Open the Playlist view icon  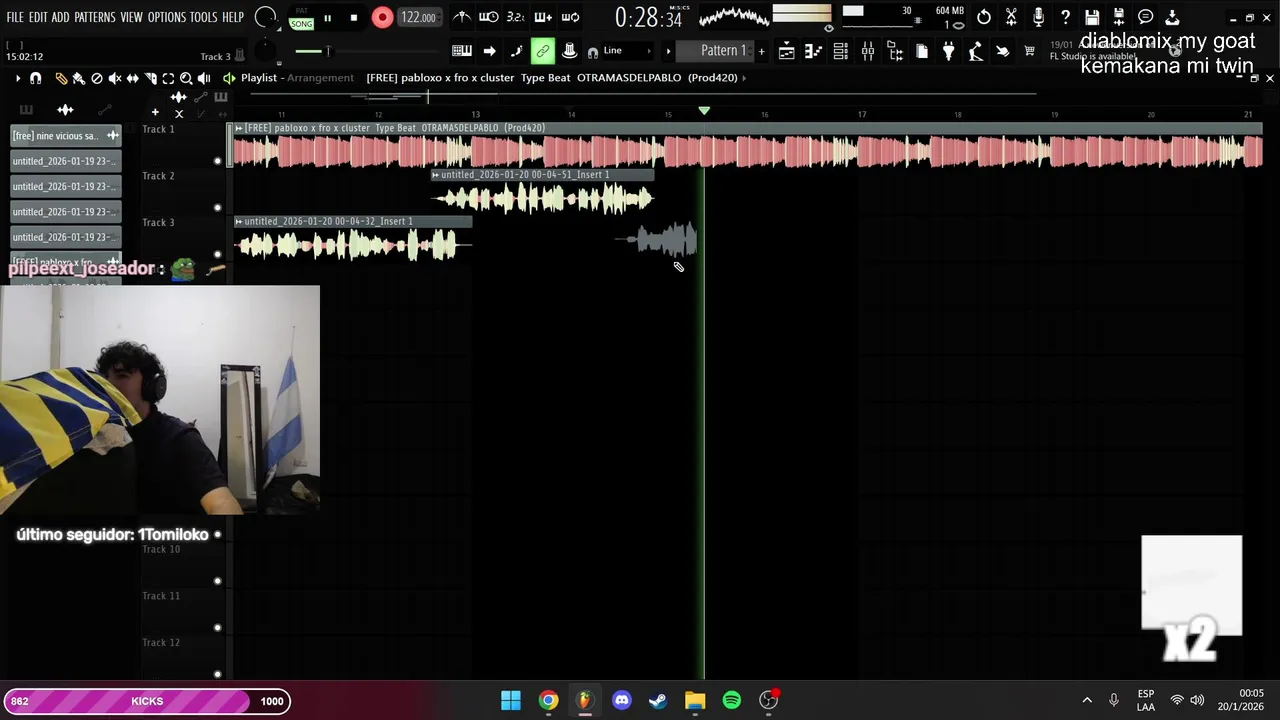click(787, 51)
